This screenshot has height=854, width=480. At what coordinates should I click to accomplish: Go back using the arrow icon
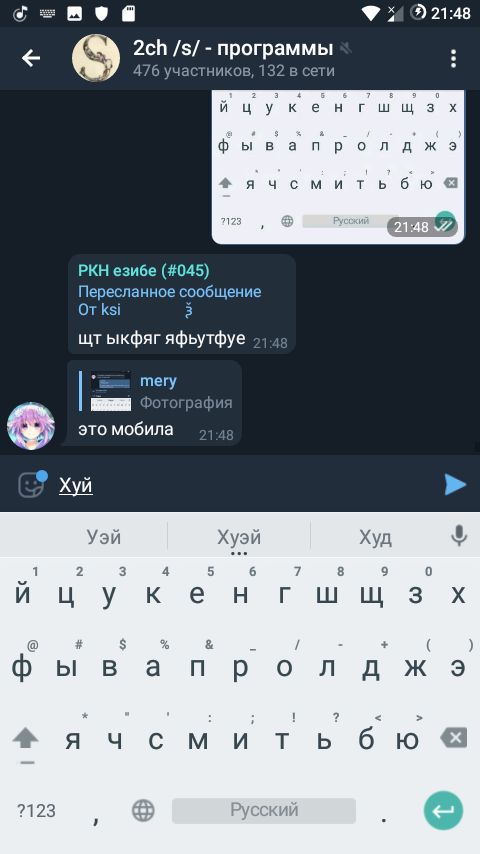tap(31, 58)
